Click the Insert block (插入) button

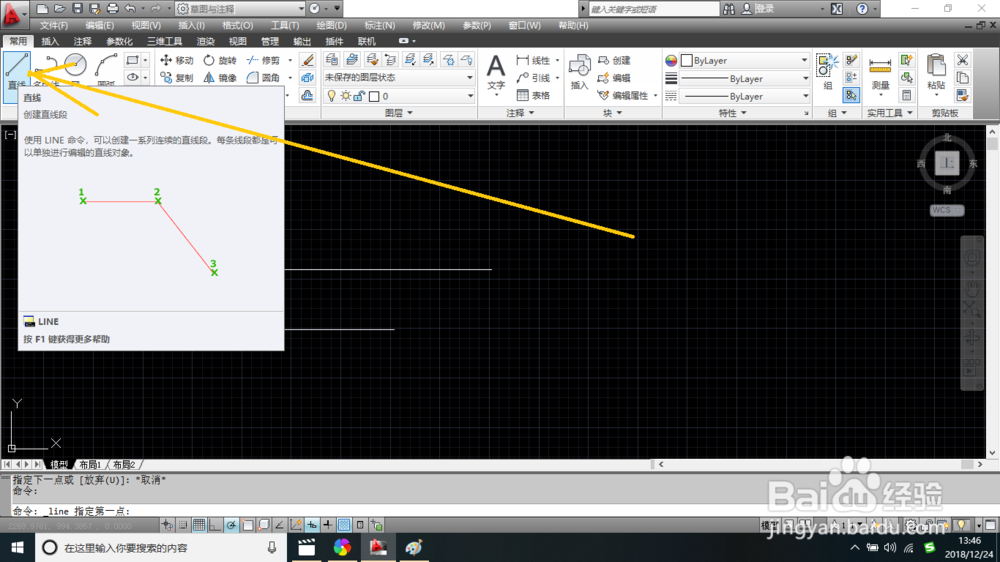coord(579,71)
